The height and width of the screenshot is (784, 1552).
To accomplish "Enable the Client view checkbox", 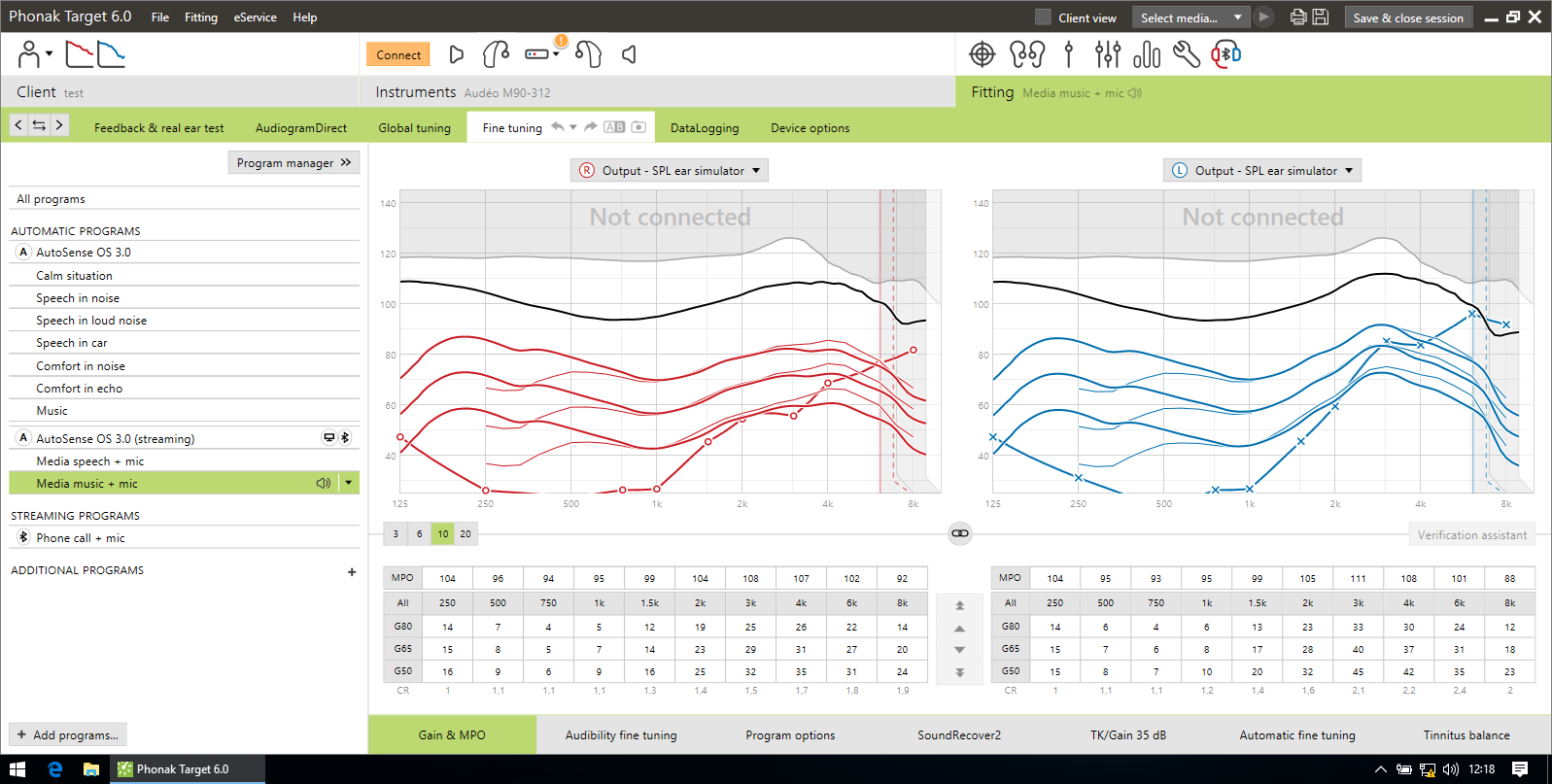I will [x=1043, y=17].
